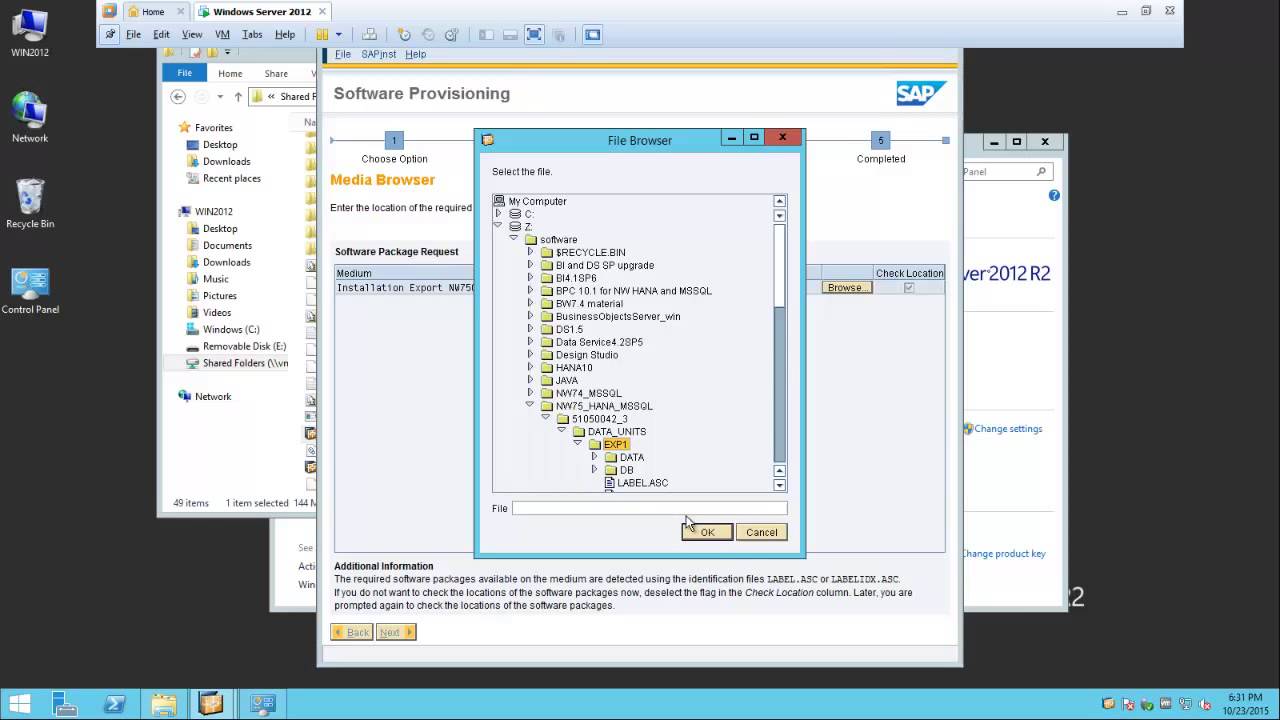Click Back button in installer
This screenshot has width=1280, height=720.
[351, 632]
